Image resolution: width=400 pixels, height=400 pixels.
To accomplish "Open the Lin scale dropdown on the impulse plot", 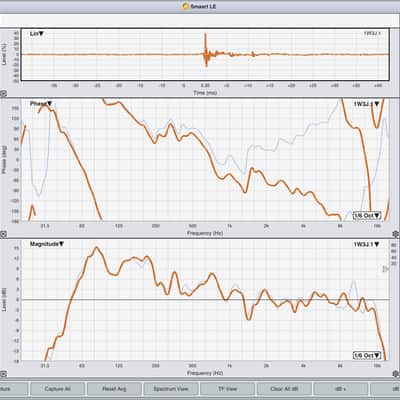I will (x=37, y=34).
